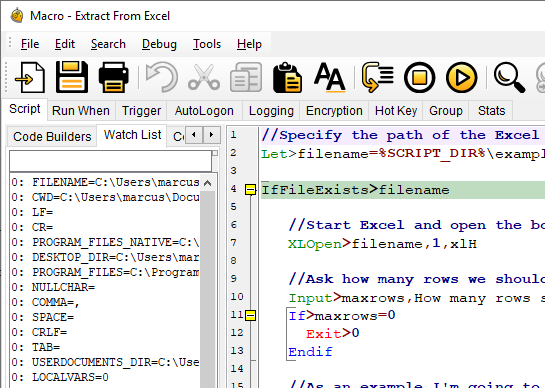Click the Let>filename code line
Screen dimensions: 545x388
(x=403, y=153)
